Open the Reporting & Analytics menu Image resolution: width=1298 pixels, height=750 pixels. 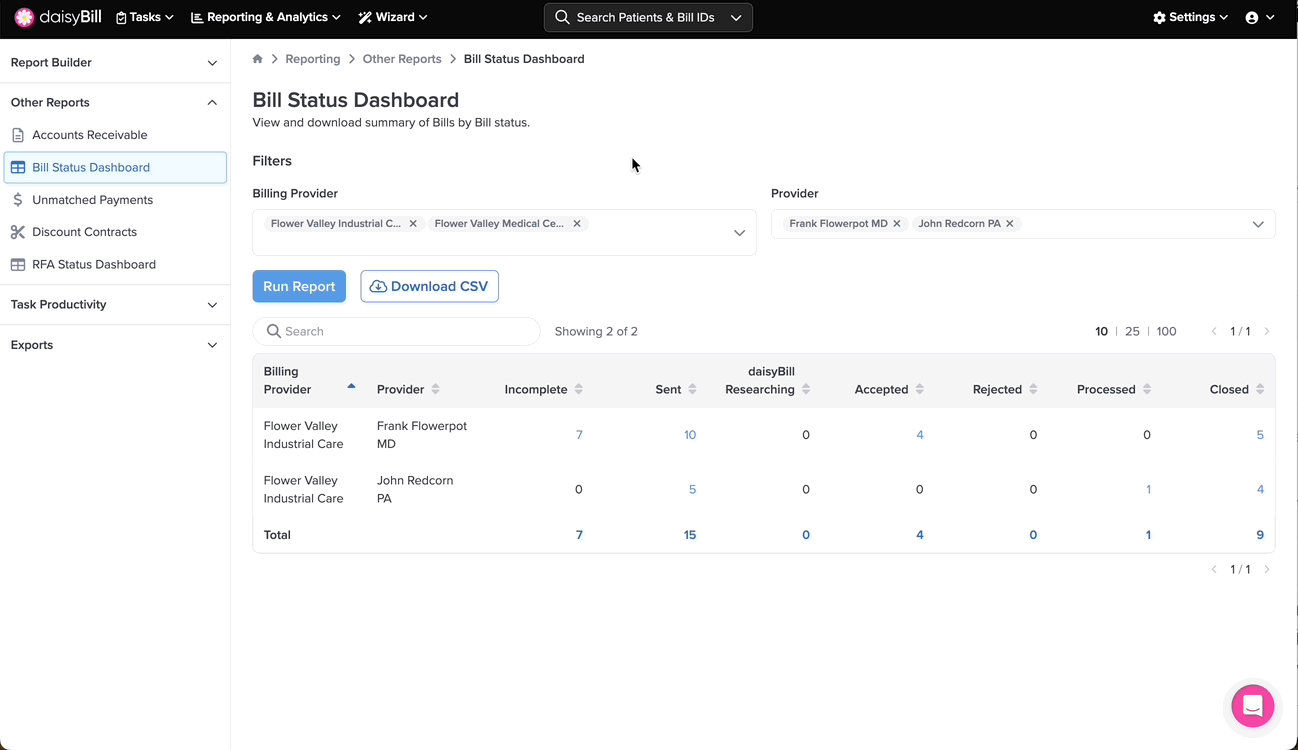(265, 17)
